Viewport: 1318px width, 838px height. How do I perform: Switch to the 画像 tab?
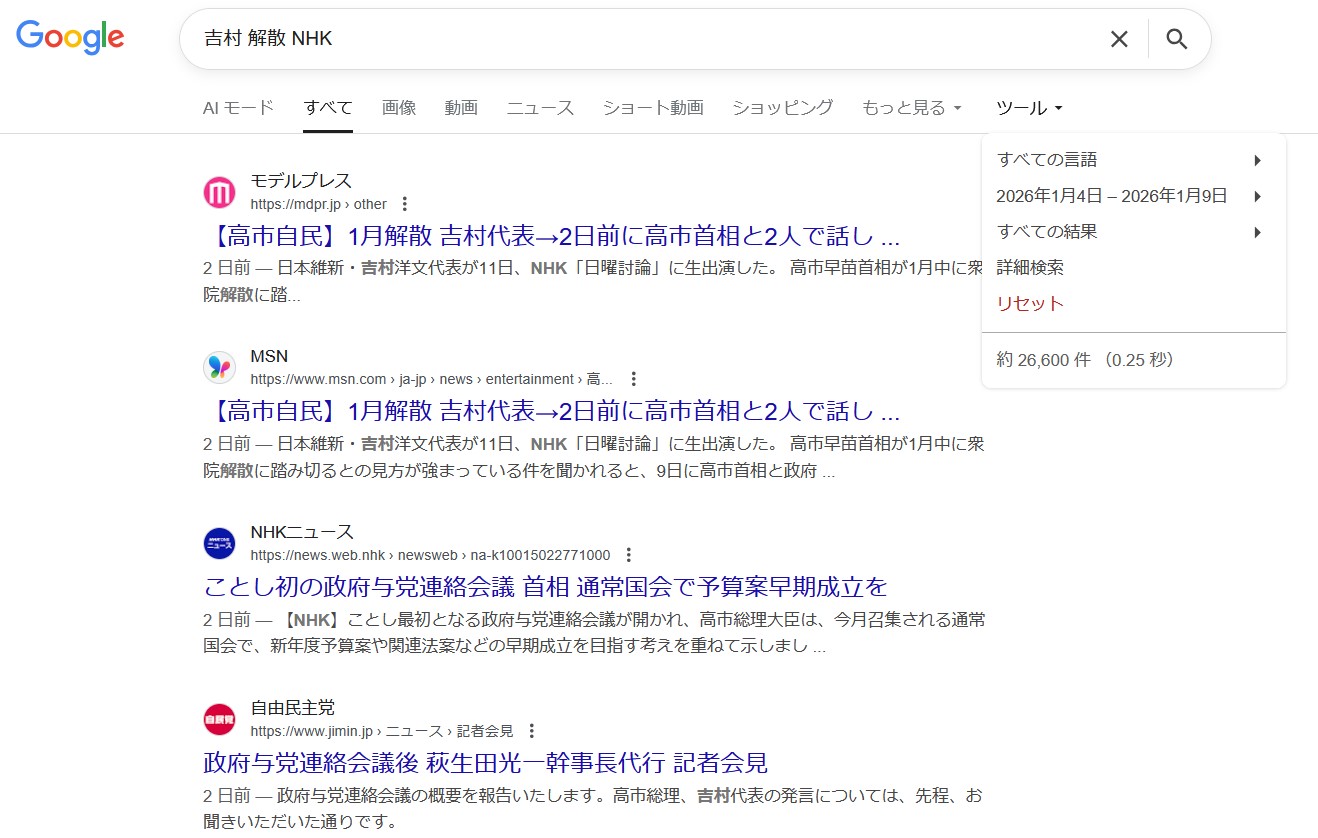coord(399,108)
